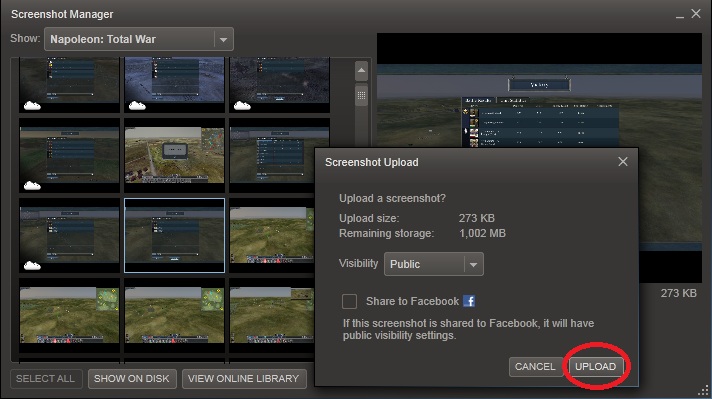This screenshot has width=712, height=399.
Task: Click SHOW ON DISK button
Action: click(132, 379)
